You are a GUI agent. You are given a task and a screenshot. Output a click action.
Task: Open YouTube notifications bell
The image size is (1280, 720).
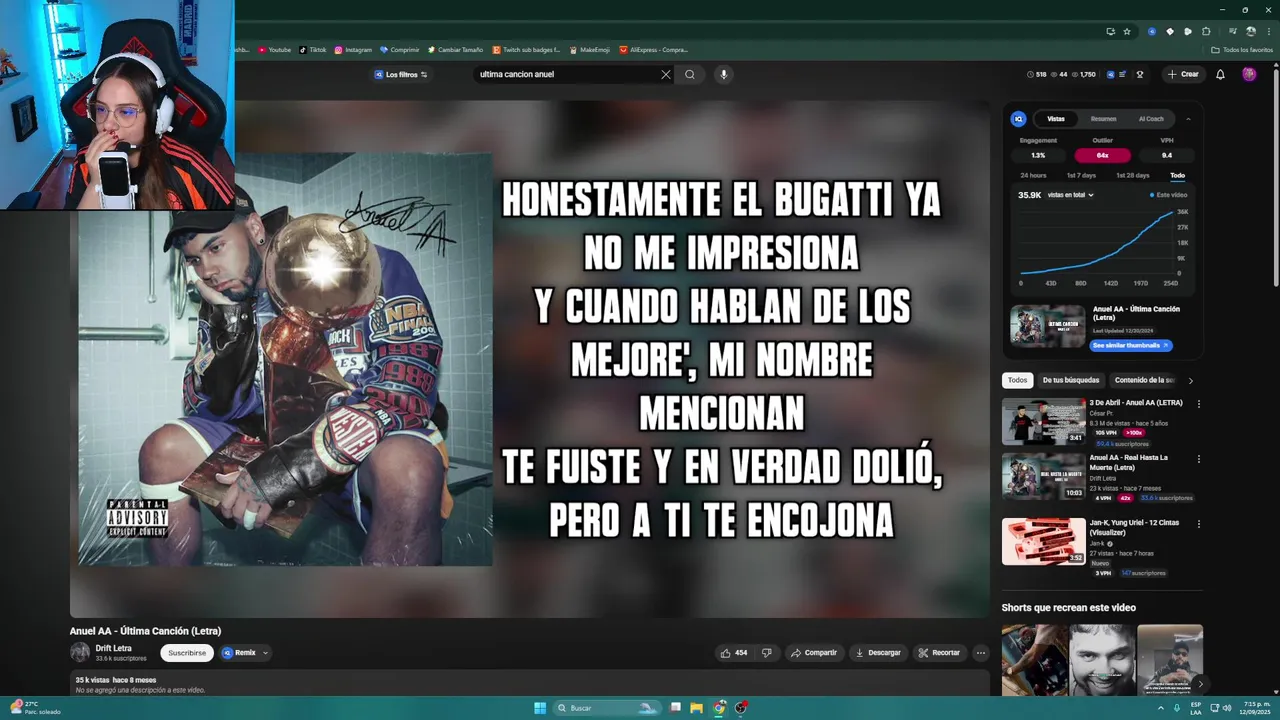click(1220, 74)
